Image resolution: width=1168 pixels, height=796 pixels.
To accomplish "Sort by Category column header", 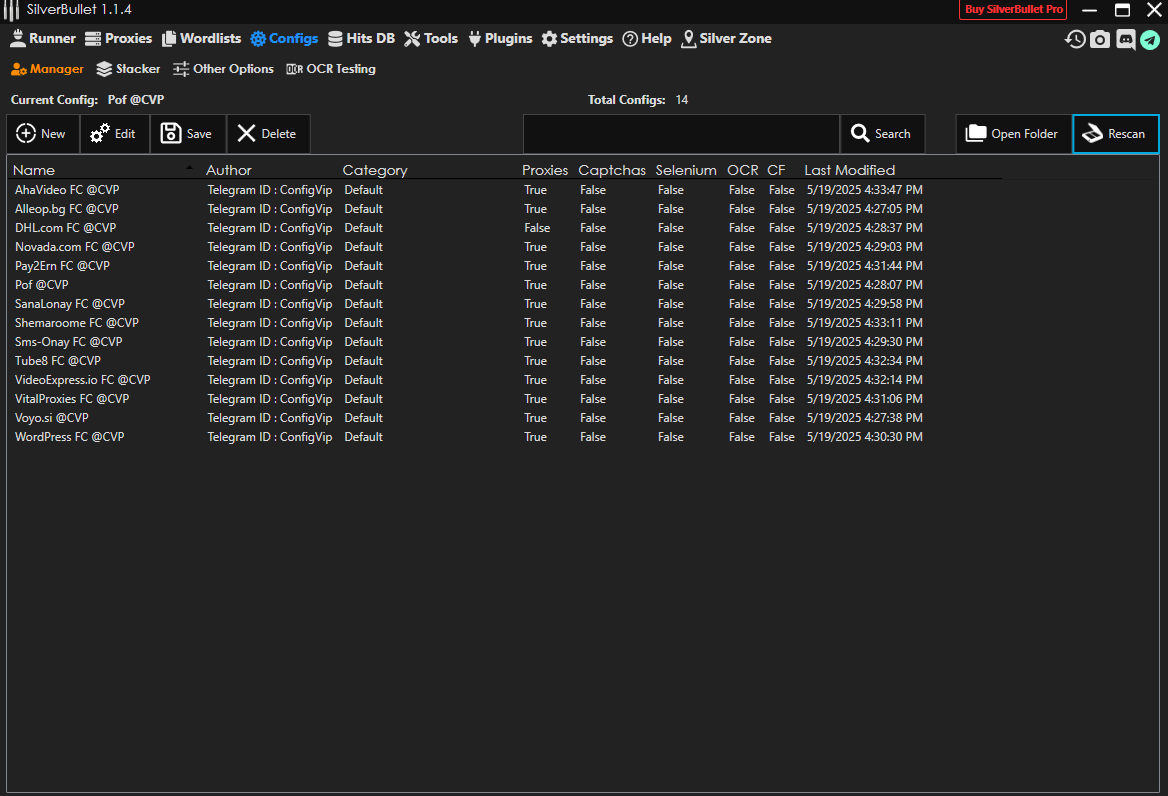I will (x=375, y=171).
